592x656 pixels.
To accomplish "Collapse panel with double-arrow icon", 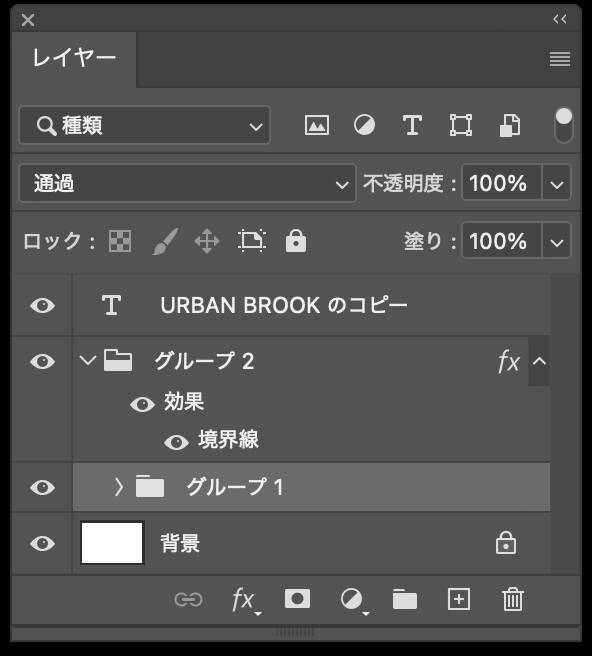I will click(x=560, y=19).
